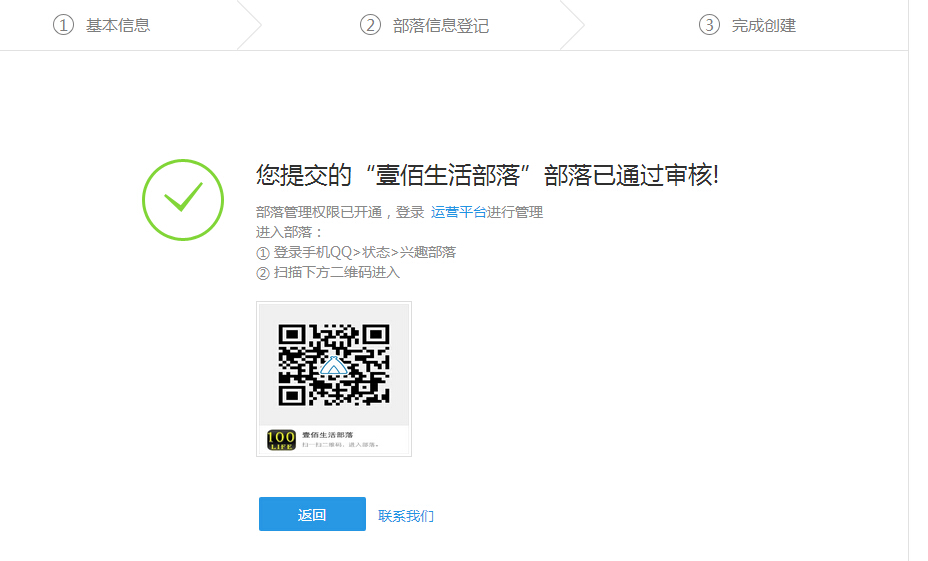Click the tribe QR code image
Viewport: 928px width, 561px height.
(334, 365)
